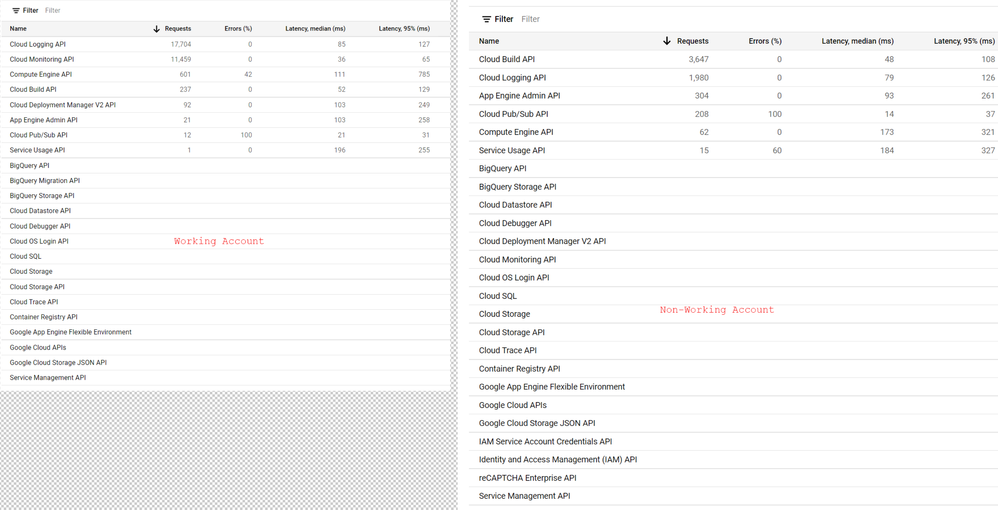
Task: Click the 60 errors value for Service Usage API
Action: click(x=777, y=150)
